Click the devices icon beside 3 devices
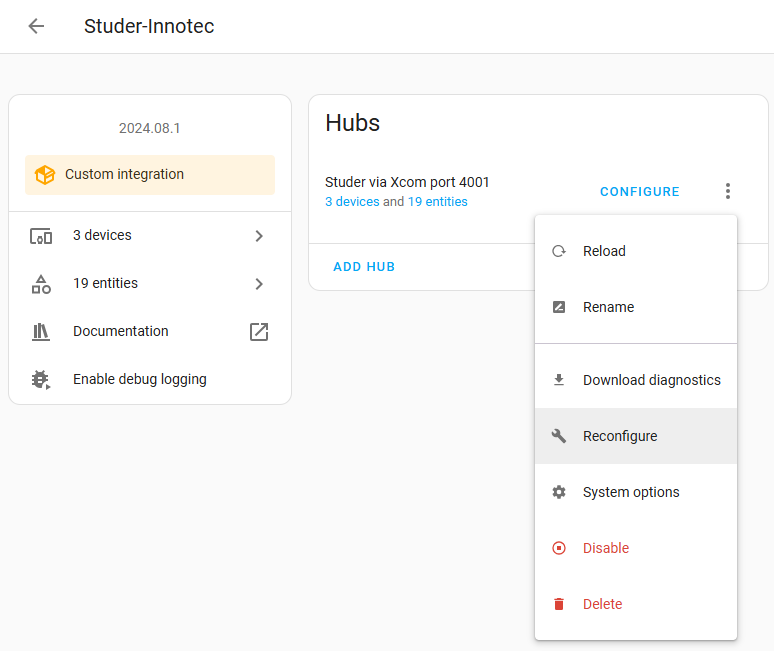774x651 pixels. click(x=41, y=236)
